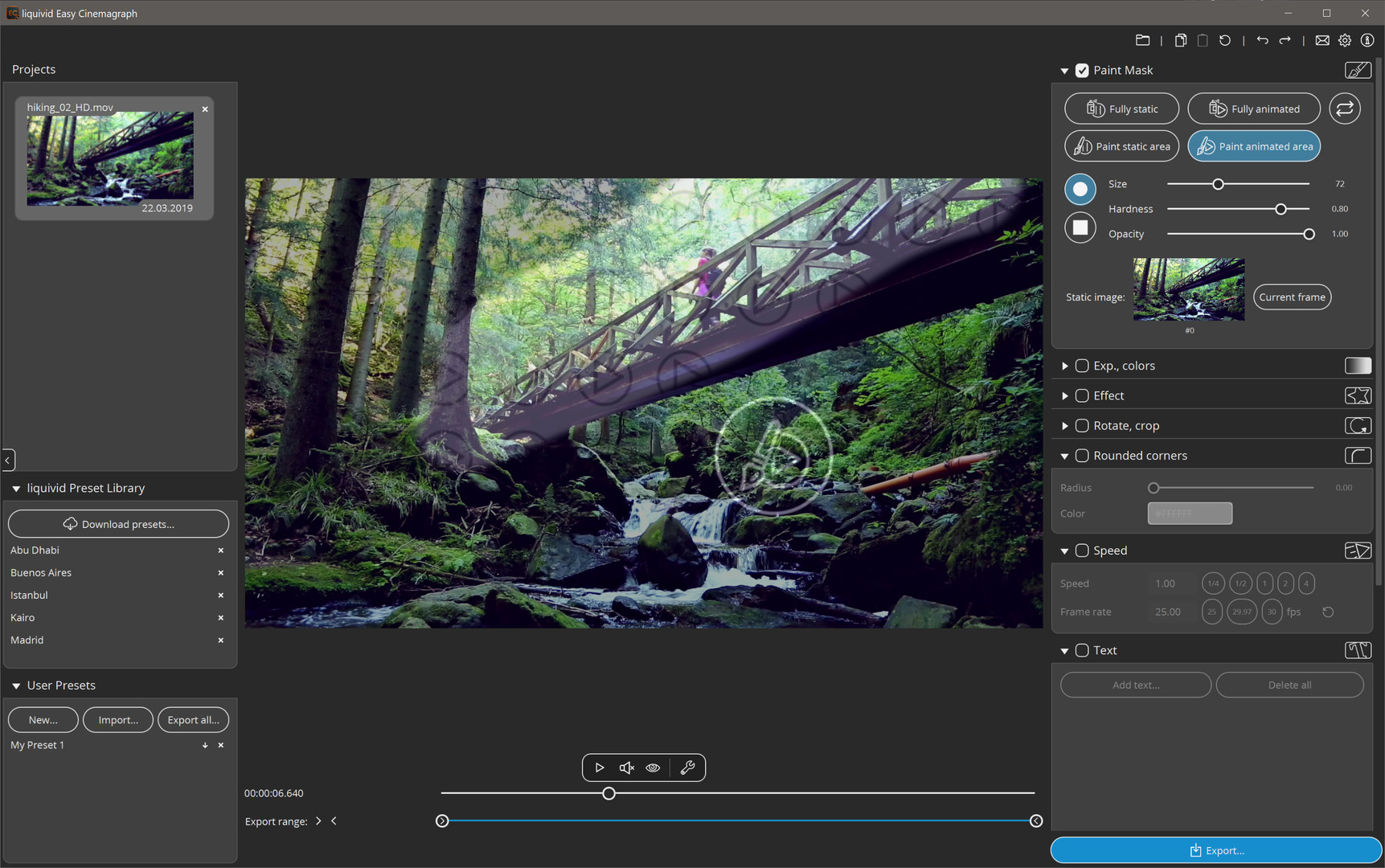Click the wrench tool icon
Screen dimensions: 1385x868
(687, 768)
